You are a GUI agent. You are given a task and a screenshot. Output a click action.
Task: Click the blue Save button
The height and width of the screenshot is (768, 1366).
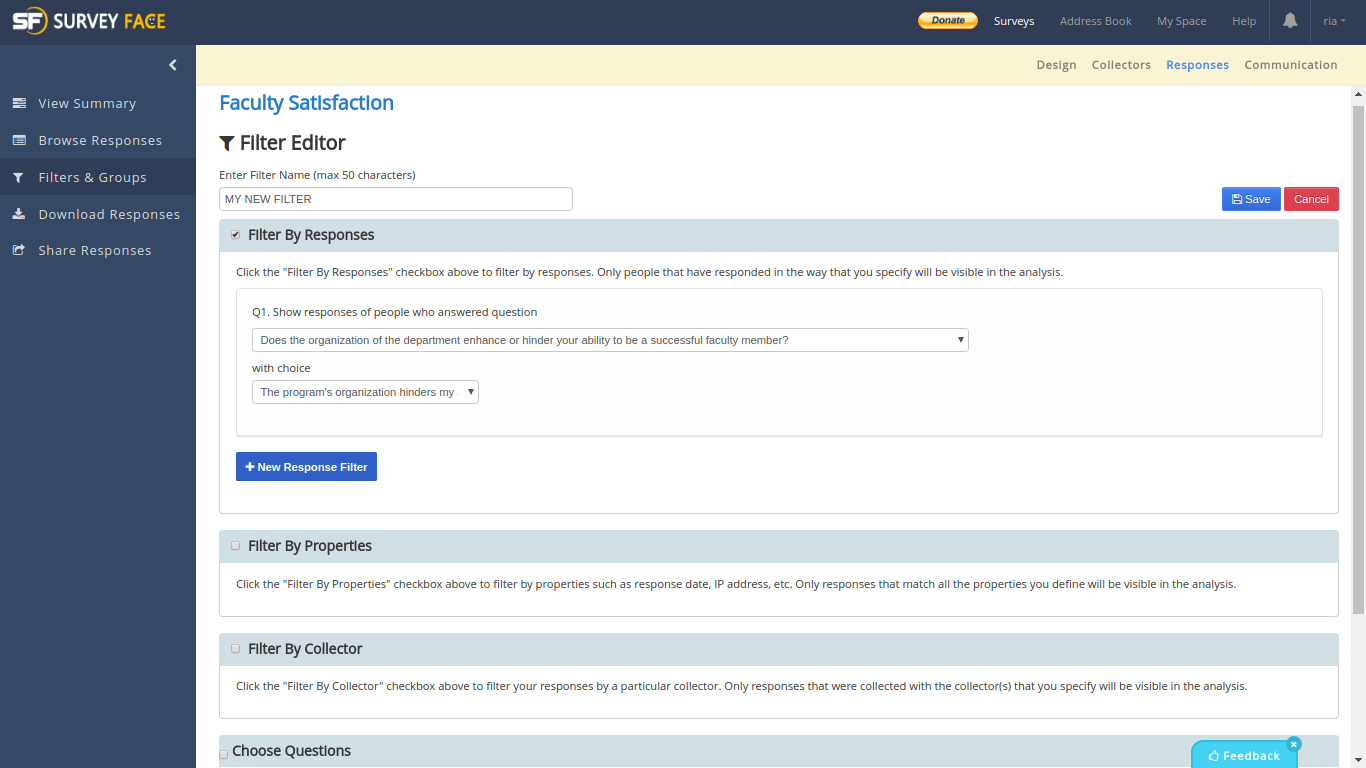(1250, 199)
